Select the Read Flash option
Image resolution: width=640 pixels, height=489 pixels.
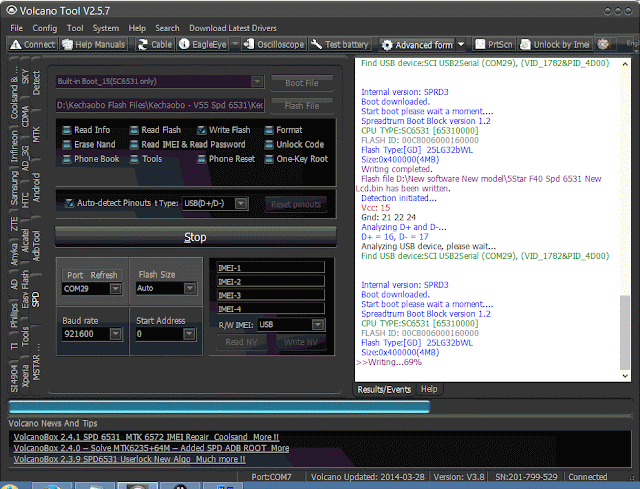coord(155,130)
